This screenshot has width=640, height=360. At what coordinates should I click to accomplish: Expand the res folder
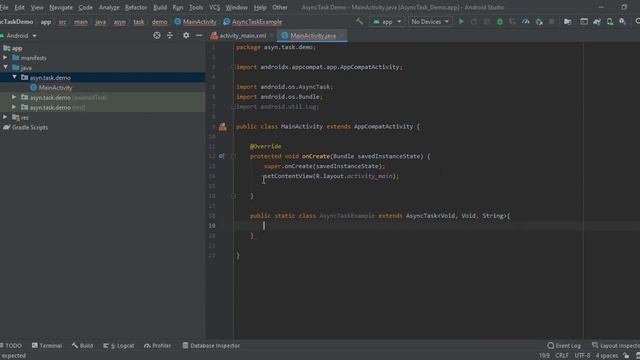click(5, 117)
